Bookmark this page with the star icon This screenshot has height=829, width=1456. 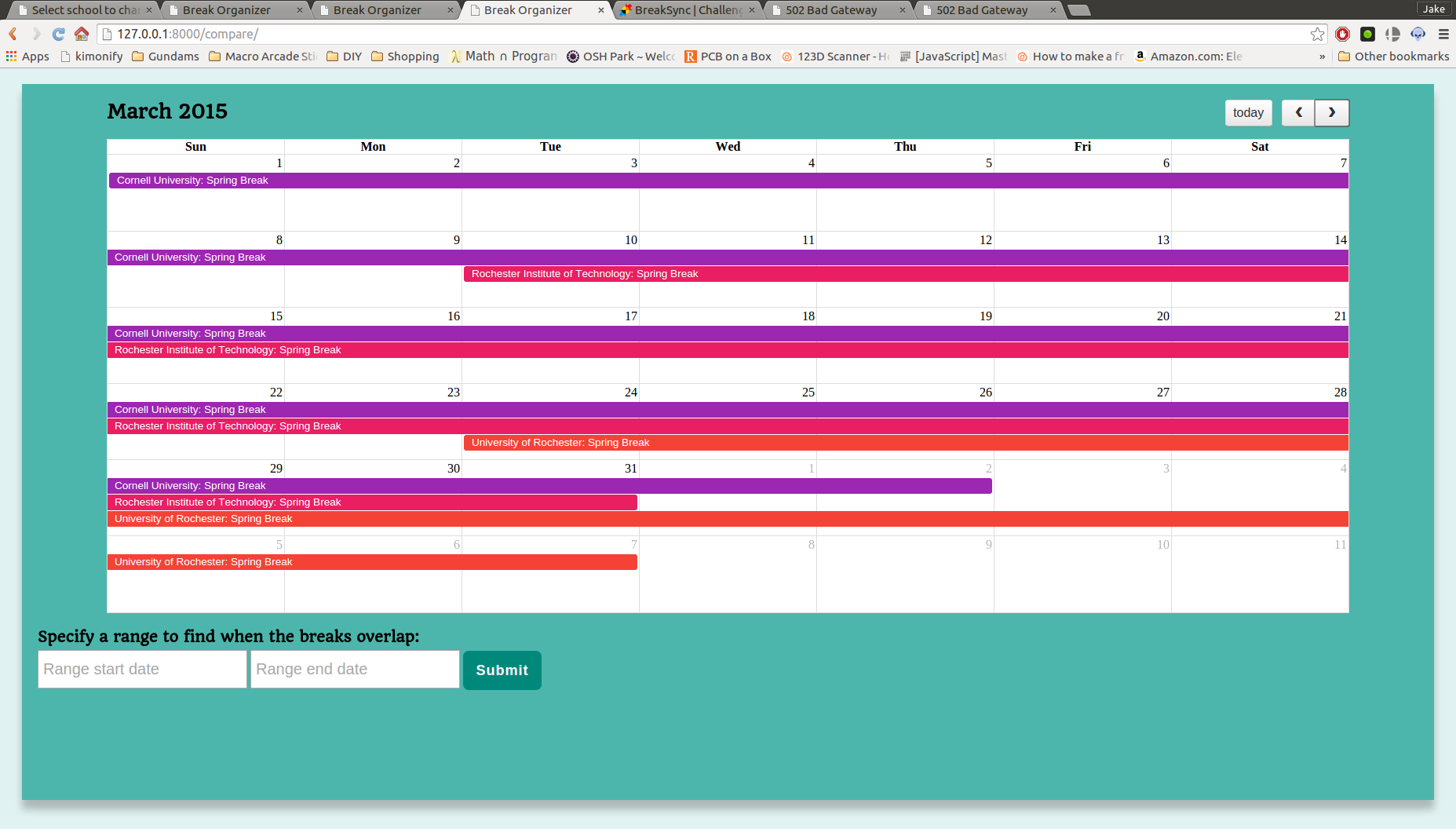[1318, 34]
